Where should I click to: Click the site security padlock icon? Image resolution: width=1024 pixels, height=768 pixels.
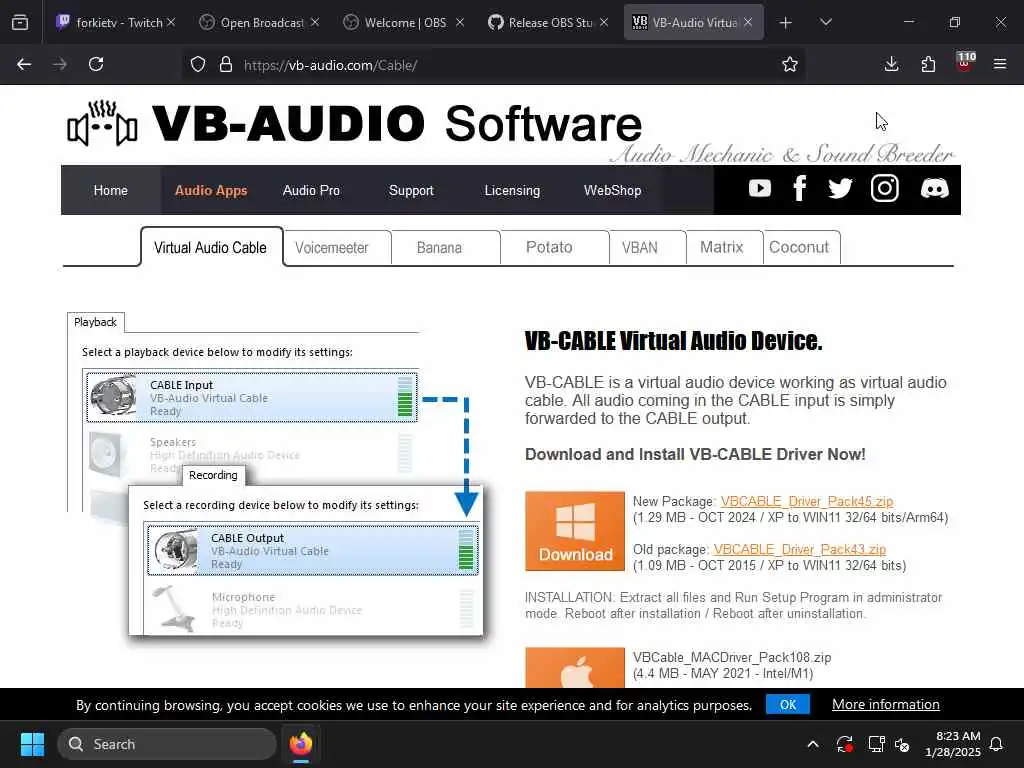(226, 64)
